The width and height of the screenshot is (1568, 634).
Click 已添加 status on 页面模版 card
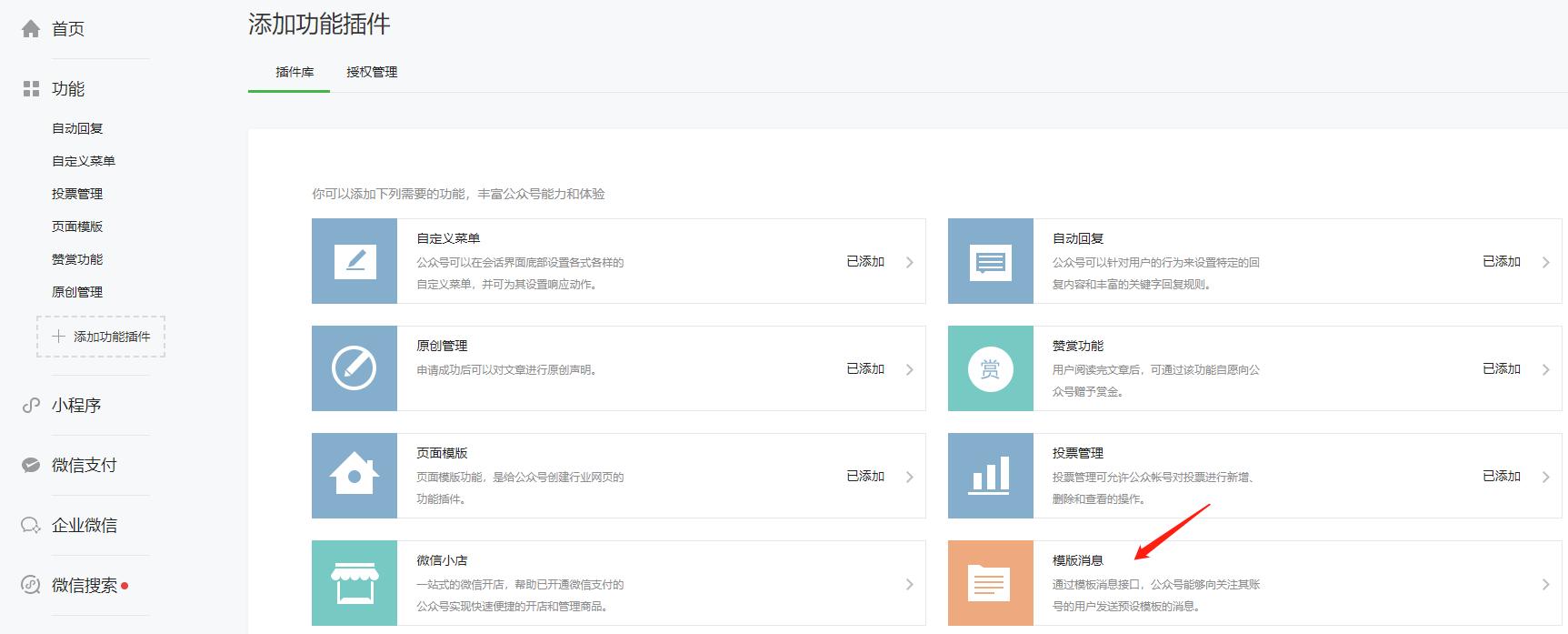865,476
